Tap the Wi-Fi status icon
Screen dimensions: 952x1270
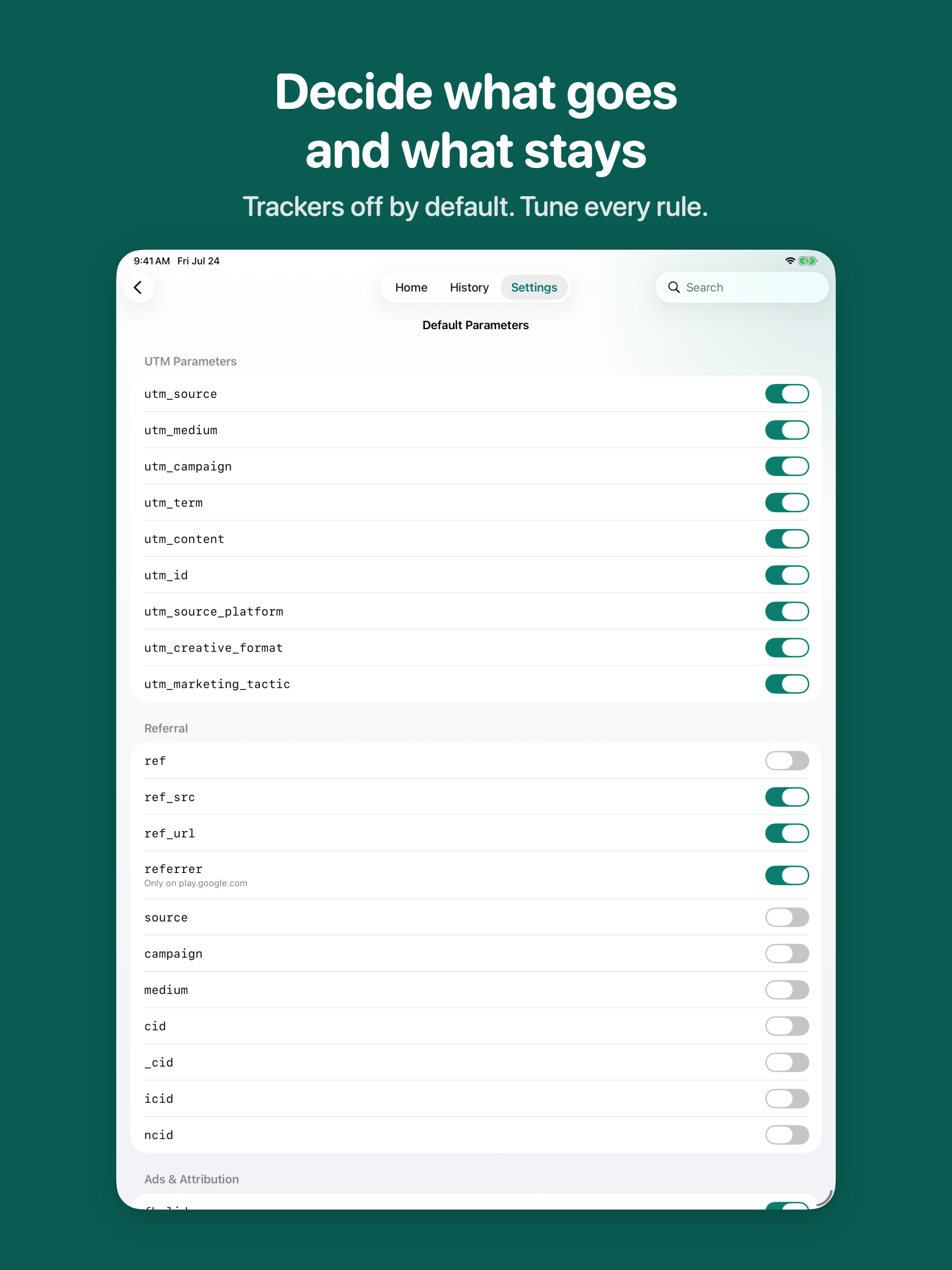790,261
